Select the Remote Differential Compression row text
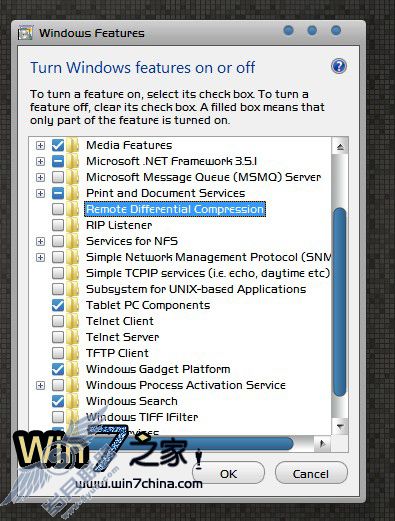The height and width of the screenshot is (521, 395). (175, 209)
